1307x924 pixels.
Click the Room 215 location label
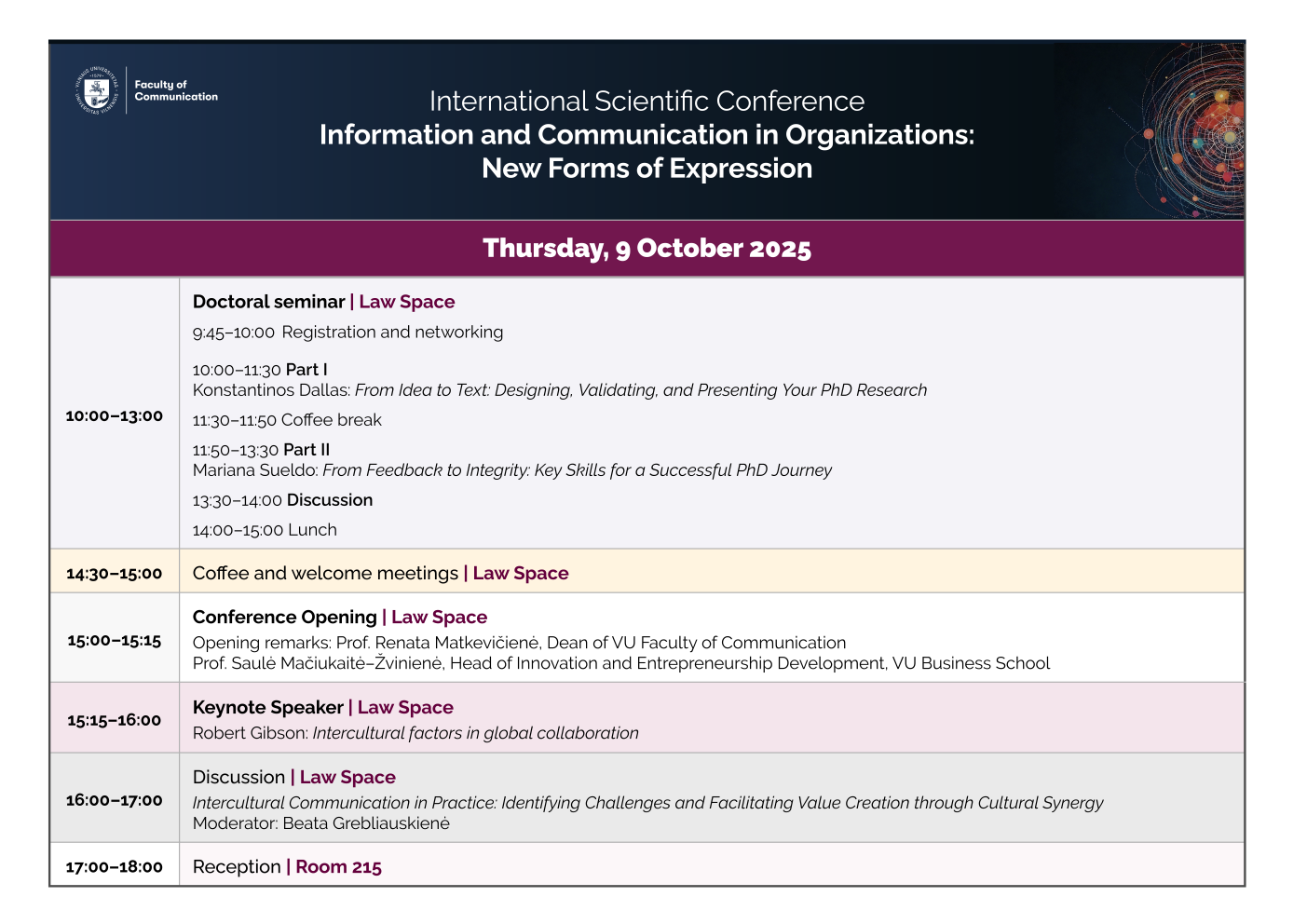click(x=338, y=867)
